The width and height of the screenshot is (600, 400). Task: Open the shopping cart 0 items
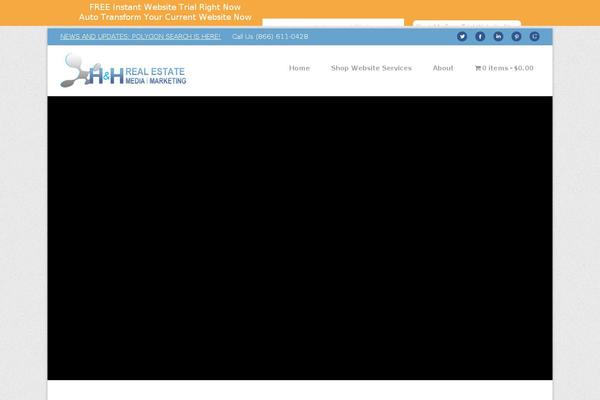coord(504,68)
